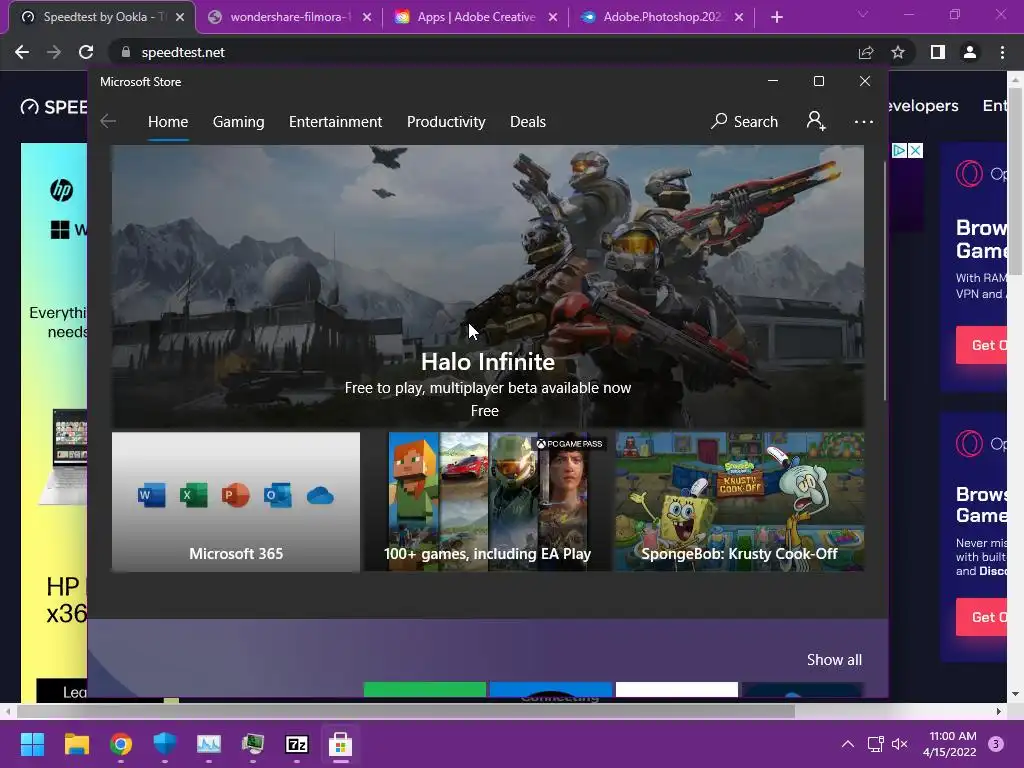Open the Halo Infinite featured banner

click(x=487, y=286)
